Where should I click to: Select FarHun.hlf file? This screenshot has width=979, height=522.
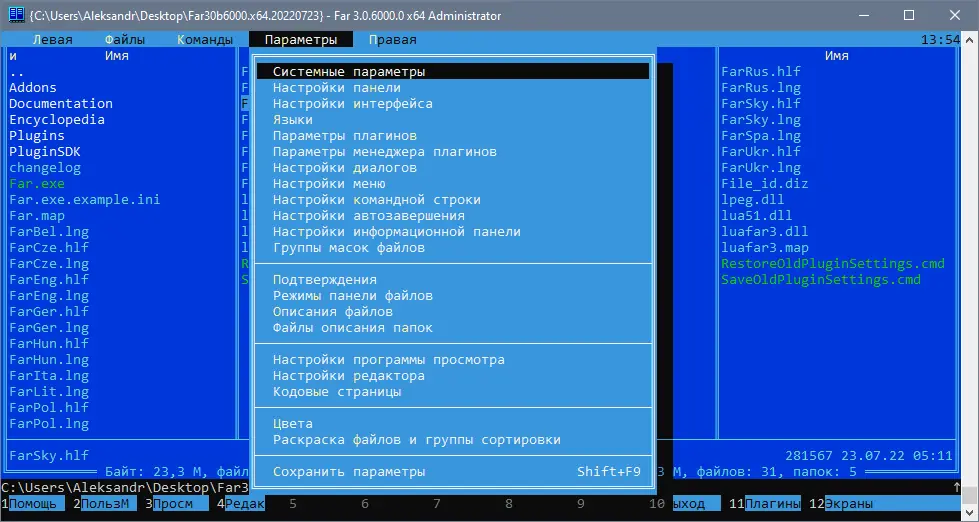point(49,344)
